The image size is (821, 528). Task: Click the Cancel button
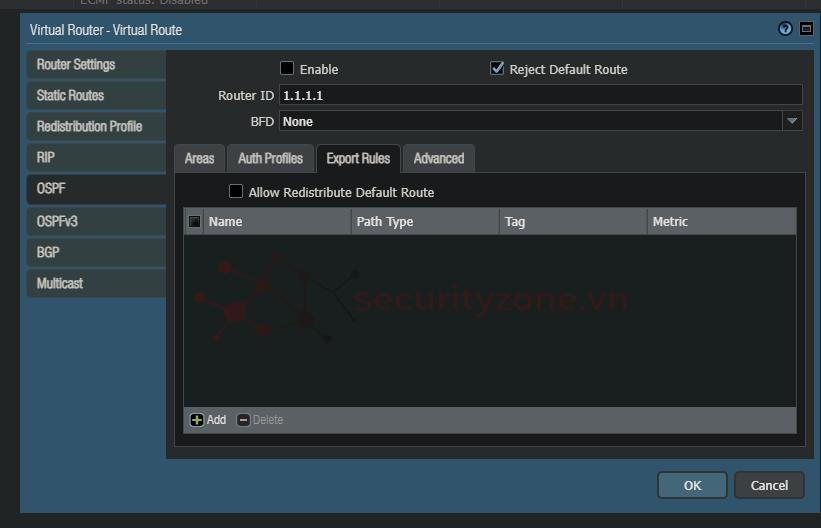(x=769, y=485)
